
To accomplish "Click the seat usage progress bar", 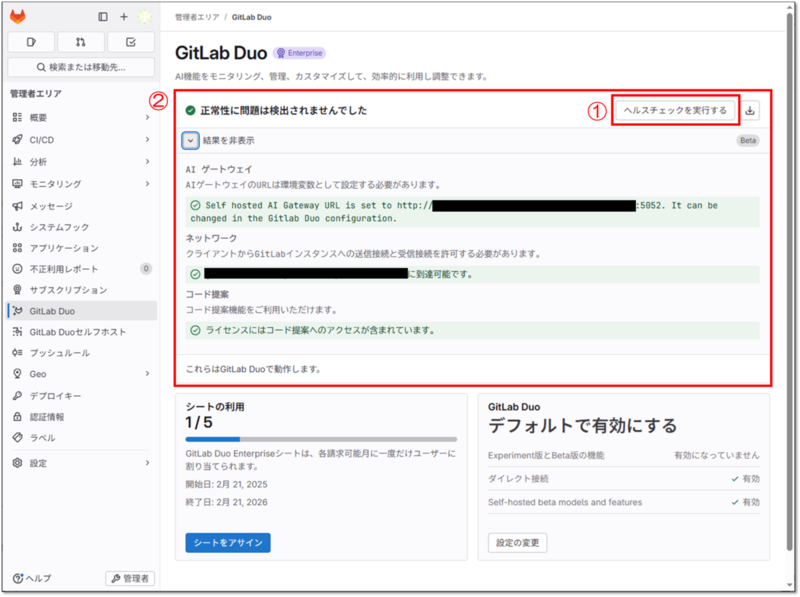I will pyautogui.click(x=321, y=439).
